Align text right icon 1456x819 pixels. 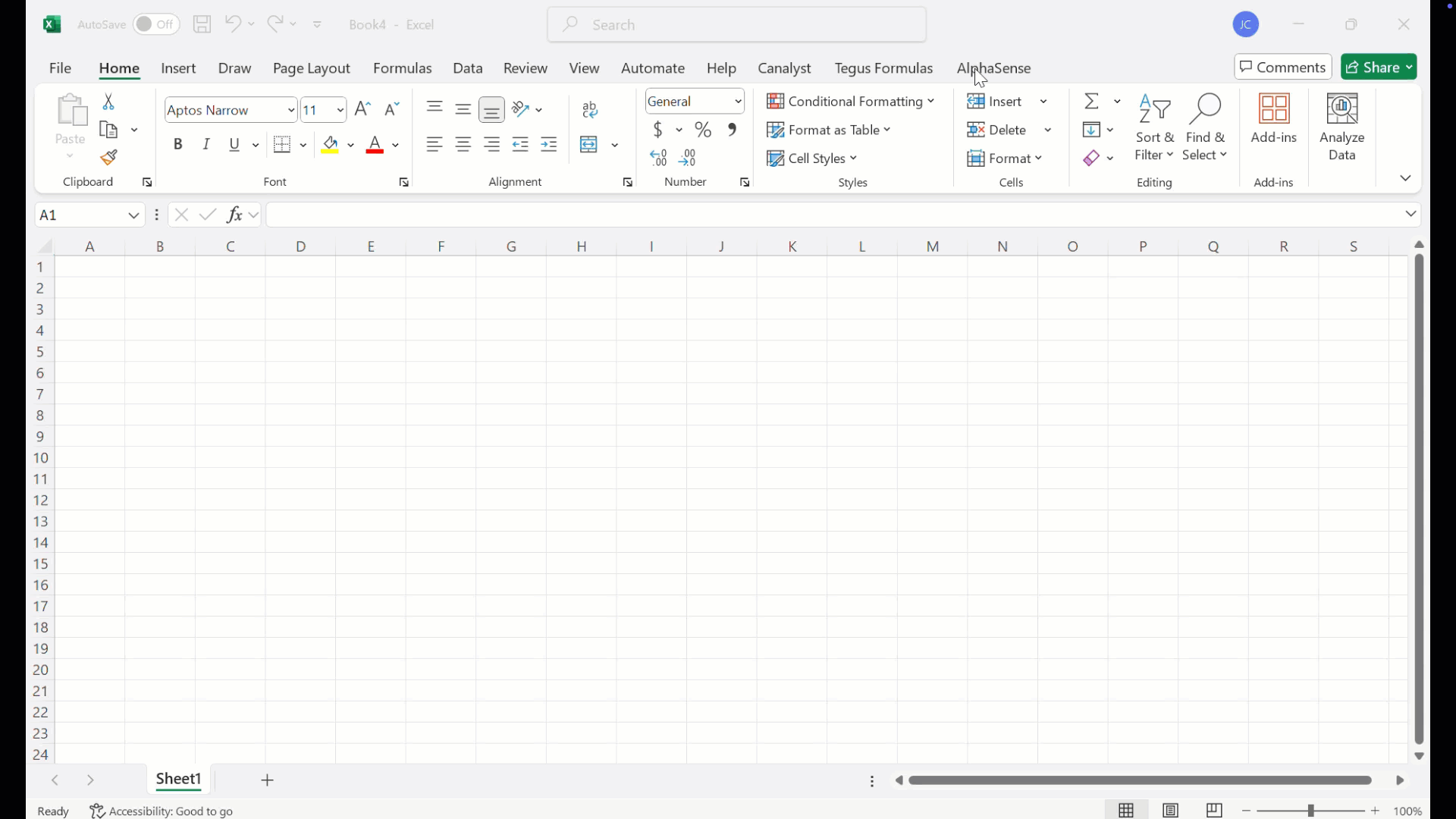click(x=492, y=144)
